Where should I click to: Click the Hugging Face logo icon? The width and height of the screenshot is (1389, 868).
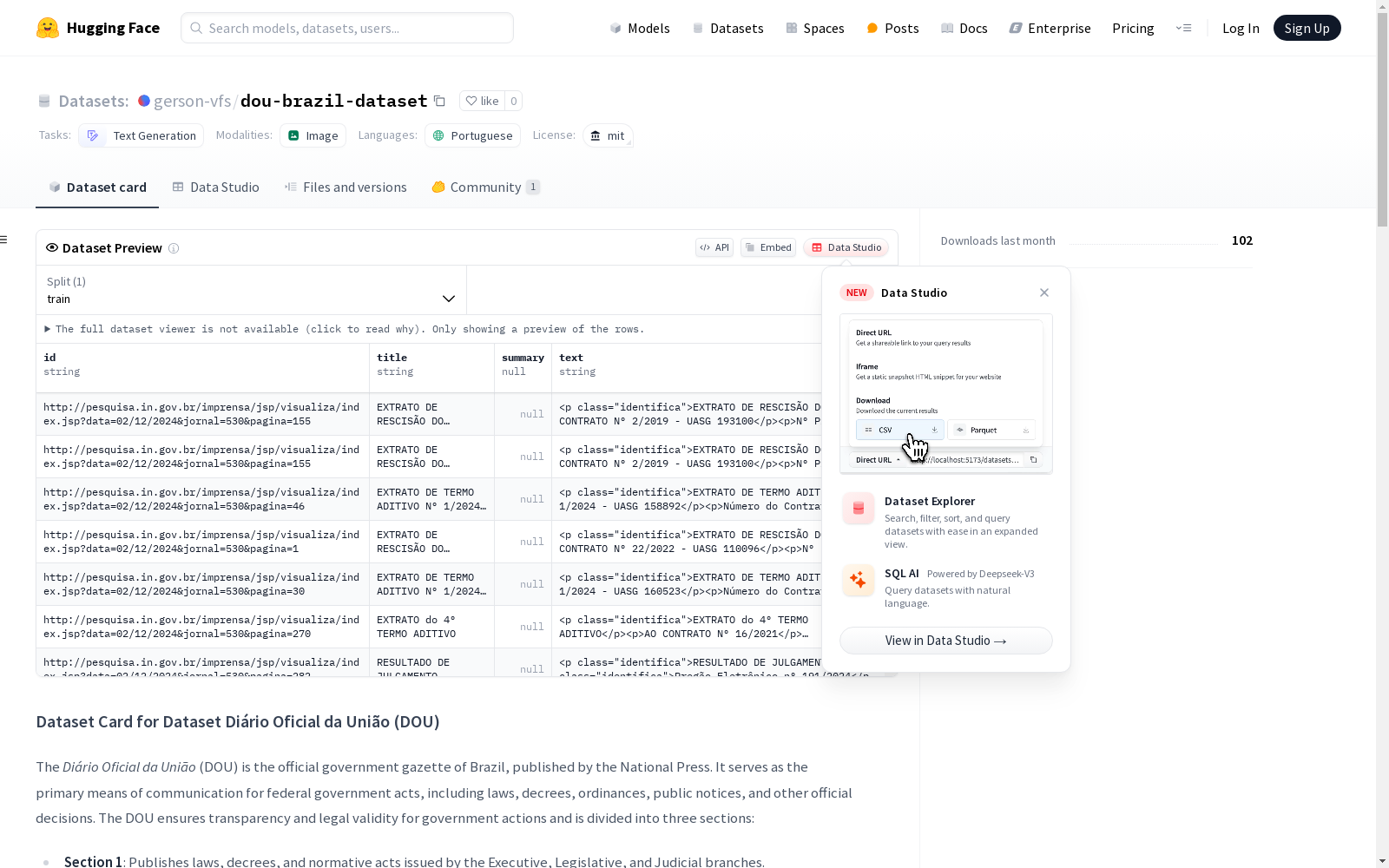click(48, 28)
